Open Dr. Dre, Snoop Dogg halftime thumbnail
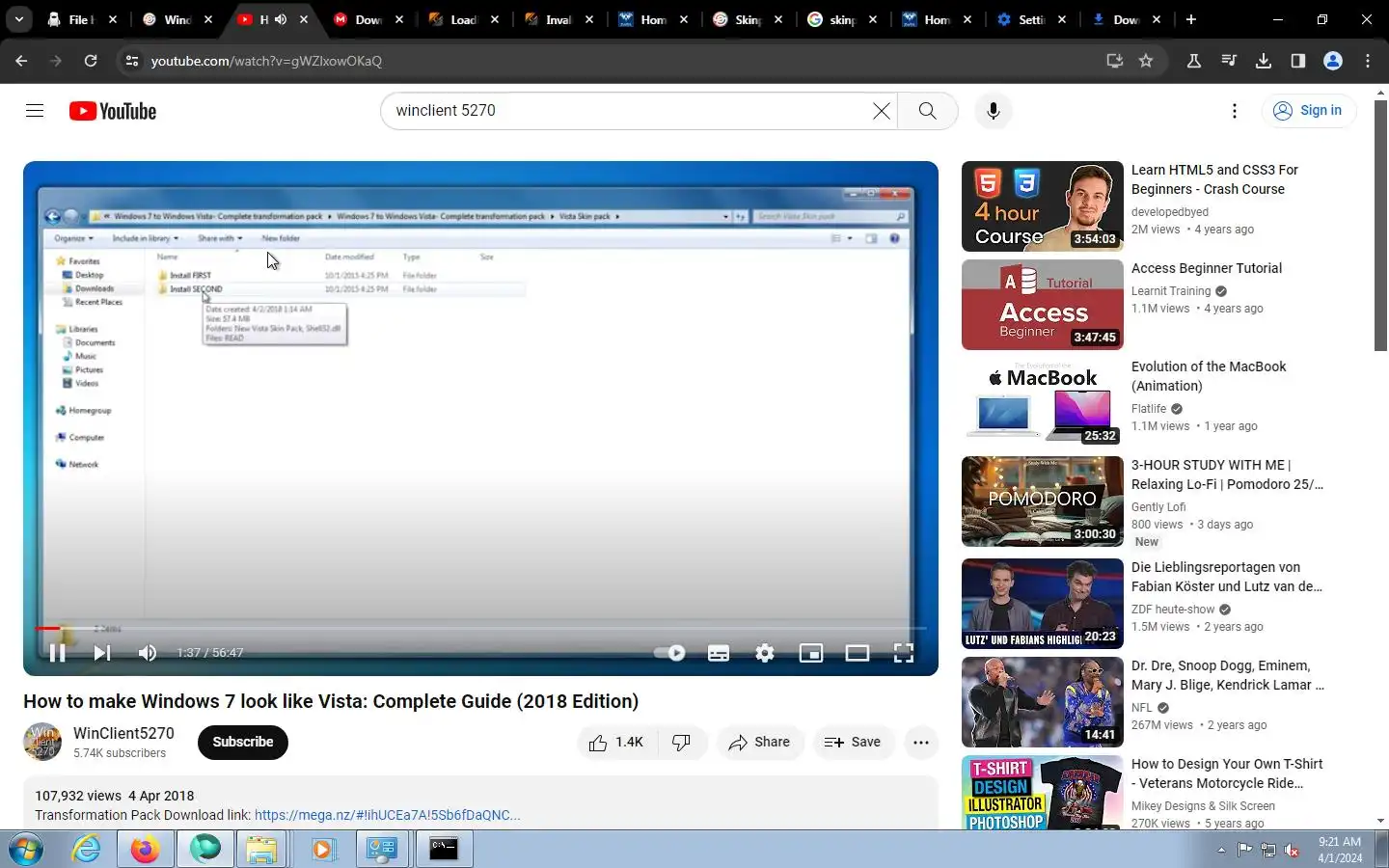 1042,702
